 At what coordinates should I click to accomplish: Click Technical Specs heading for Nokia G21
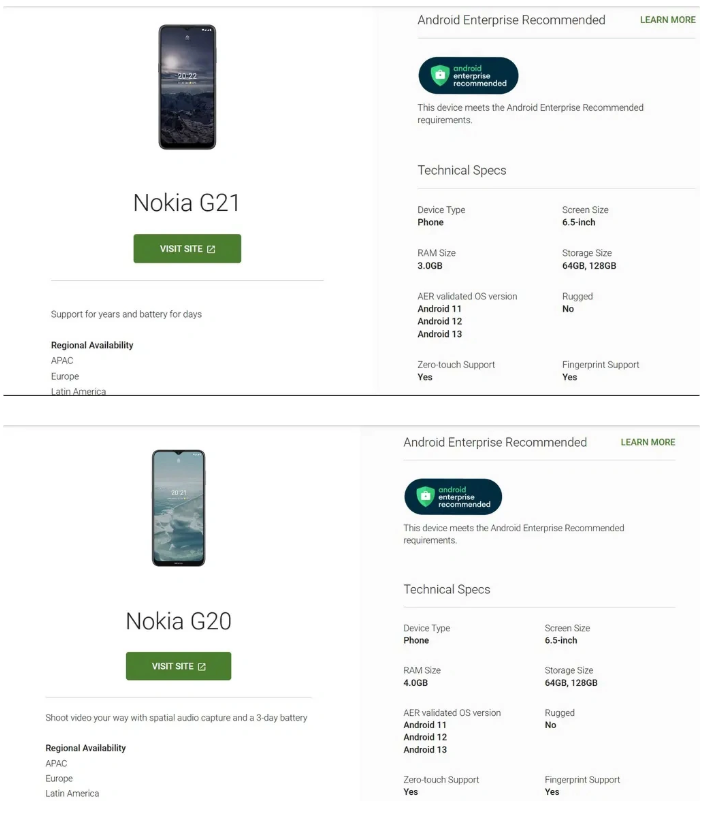click(x=461, y=171)
